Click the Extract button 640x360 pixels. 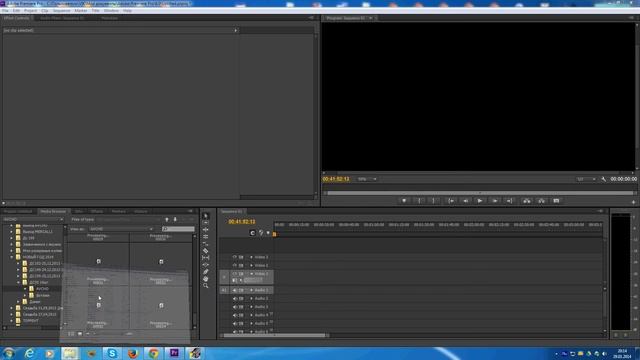click(541, 201)
